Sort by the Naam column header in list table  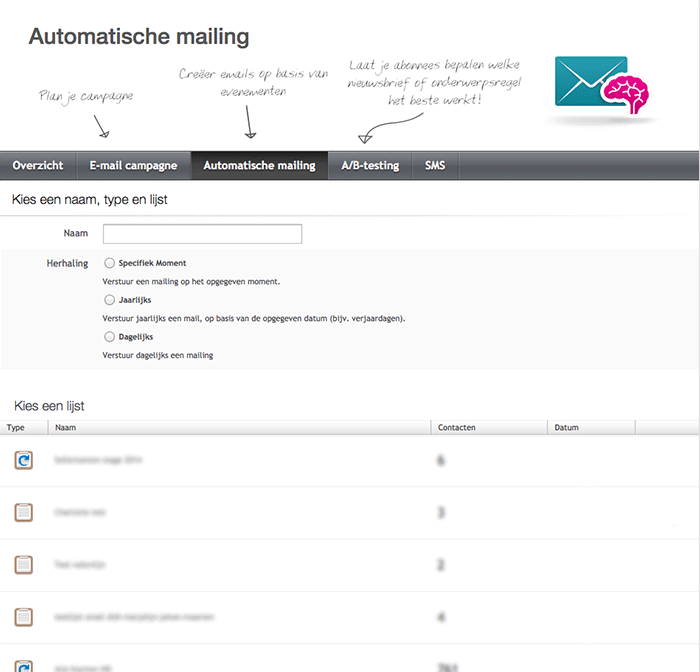[x=67, y=428]
